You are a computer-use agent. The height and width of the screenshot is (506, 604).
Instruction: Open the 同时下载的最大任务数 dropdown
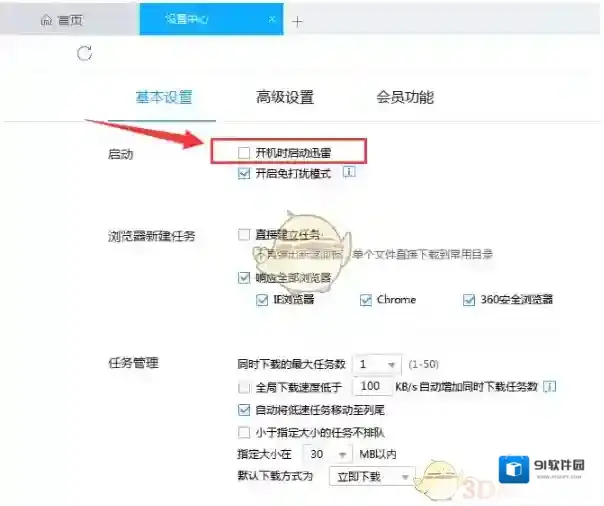[x=378, y=364]
